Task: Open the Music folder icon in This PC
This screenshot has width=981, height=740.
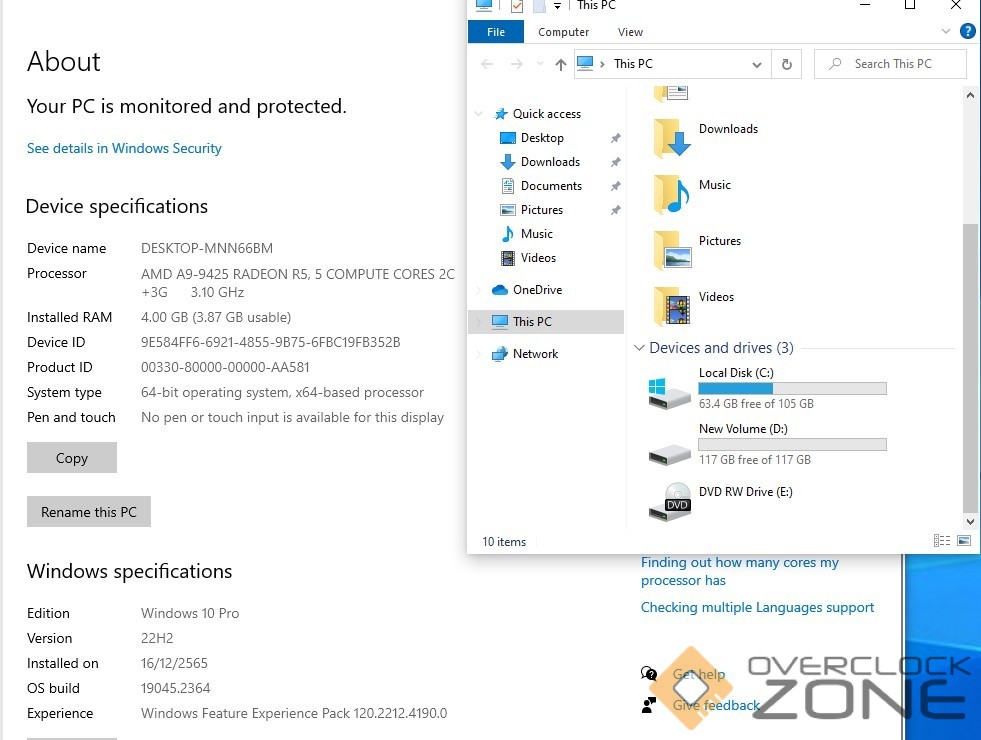Action: point(671,194)
